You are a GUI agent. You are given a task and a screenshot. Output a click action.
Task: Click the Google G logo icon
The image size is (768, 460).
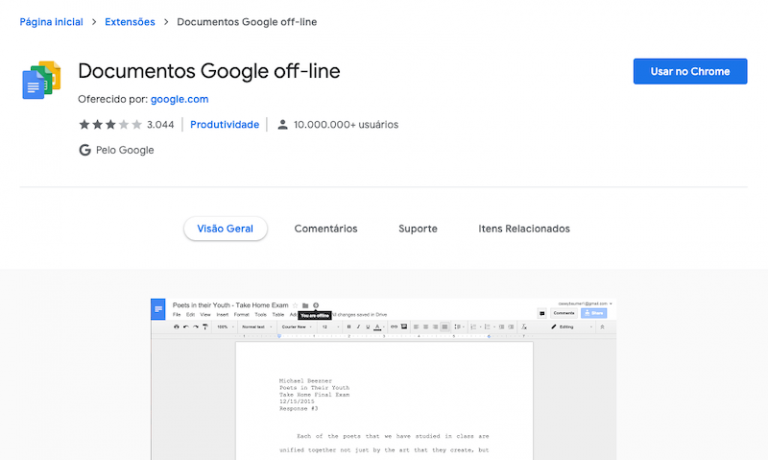point(85,150)
